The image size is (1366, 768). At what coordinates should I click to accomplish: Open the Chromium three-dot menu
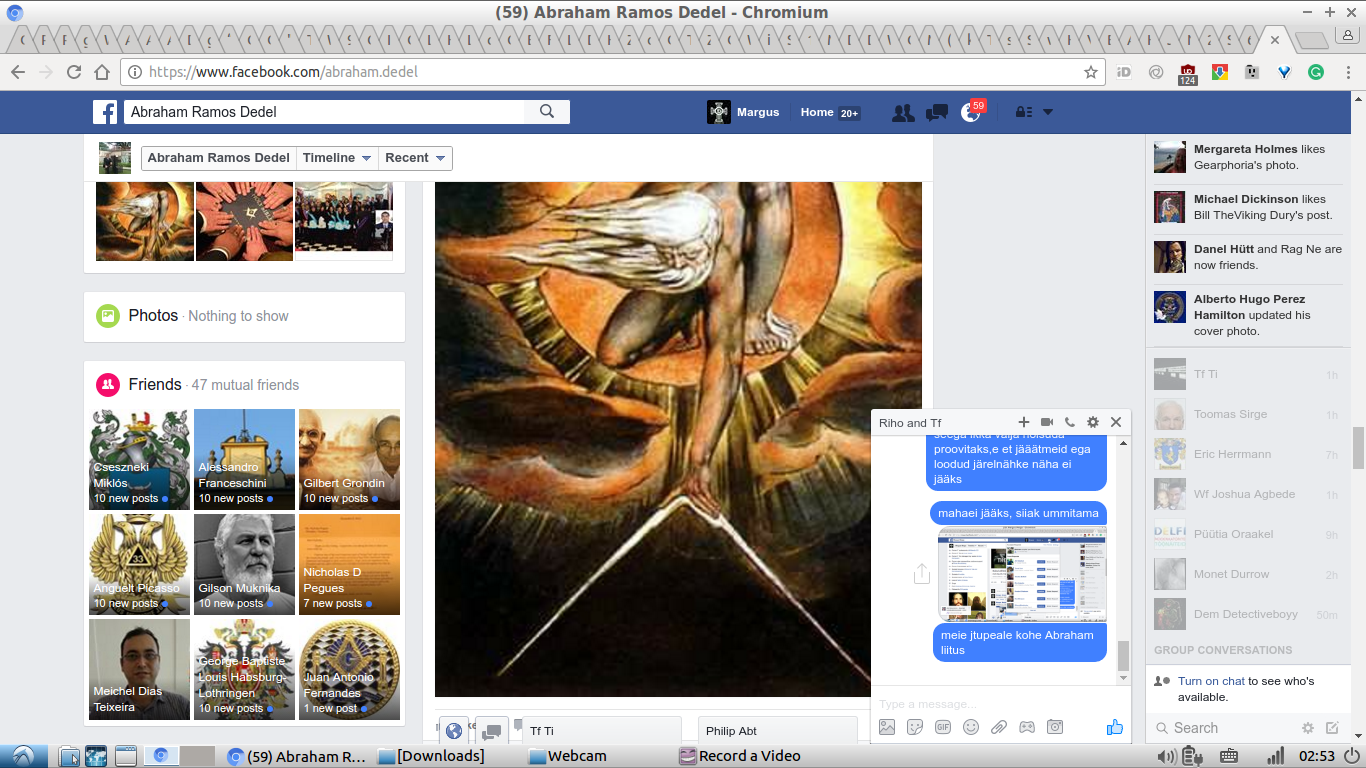point(1349,72)
